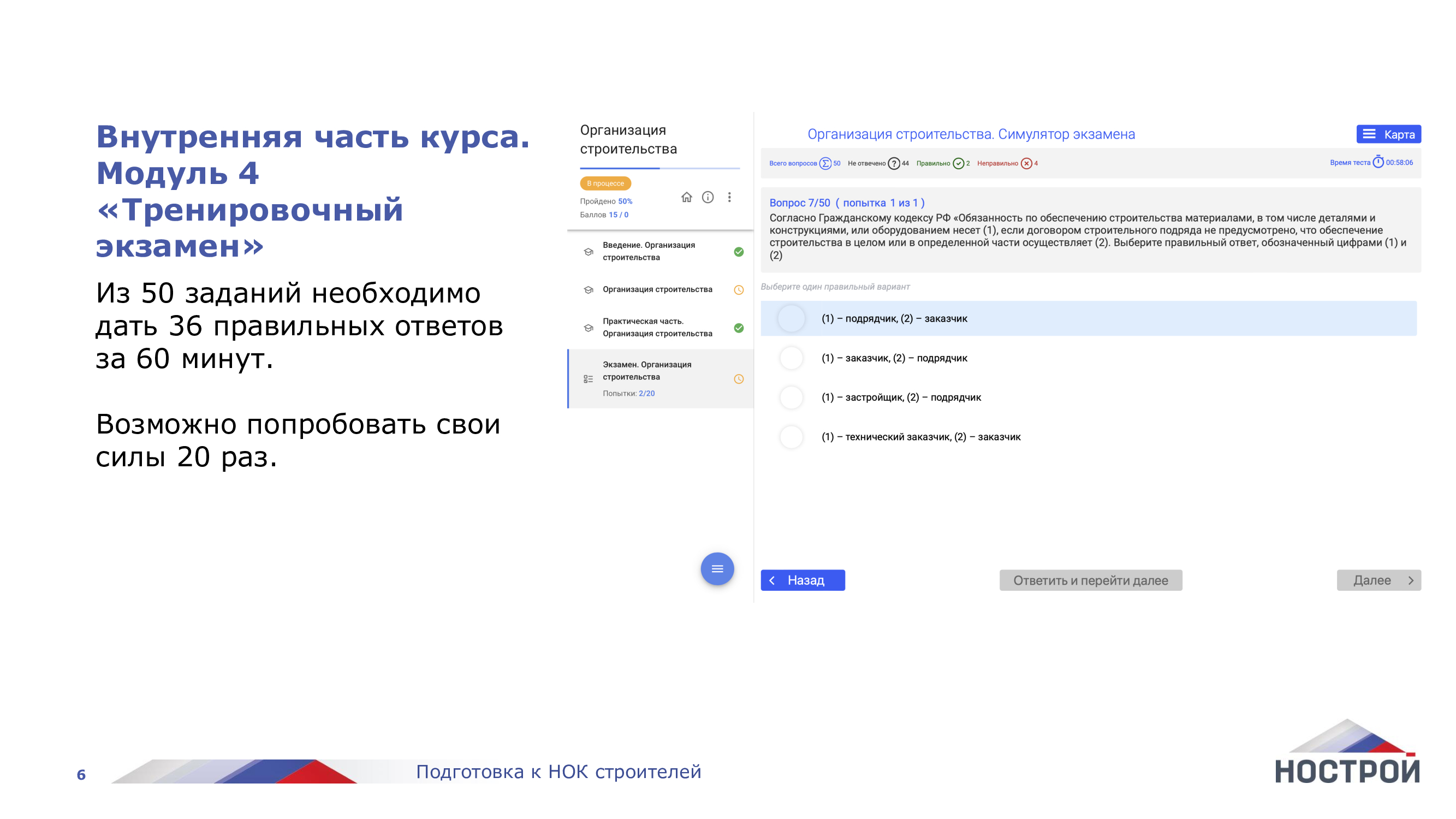Open Введение. Организация строительства module
The width and height of the screenshot is (1456, 819).
click(660, 252)
